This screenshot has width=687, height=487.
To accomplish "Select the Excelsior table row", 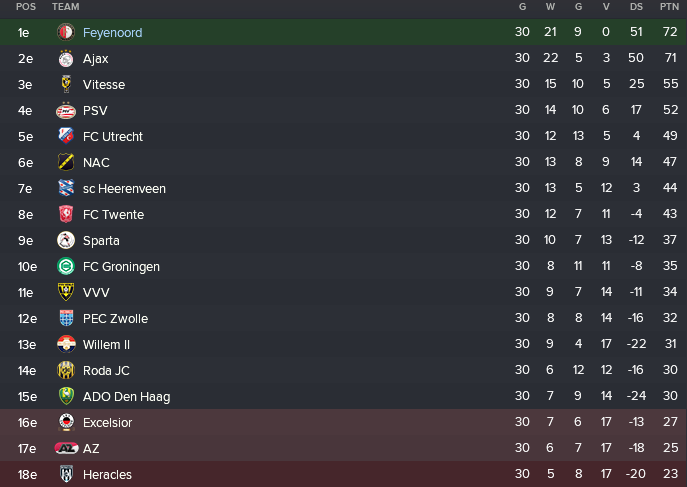I will 344,422.
